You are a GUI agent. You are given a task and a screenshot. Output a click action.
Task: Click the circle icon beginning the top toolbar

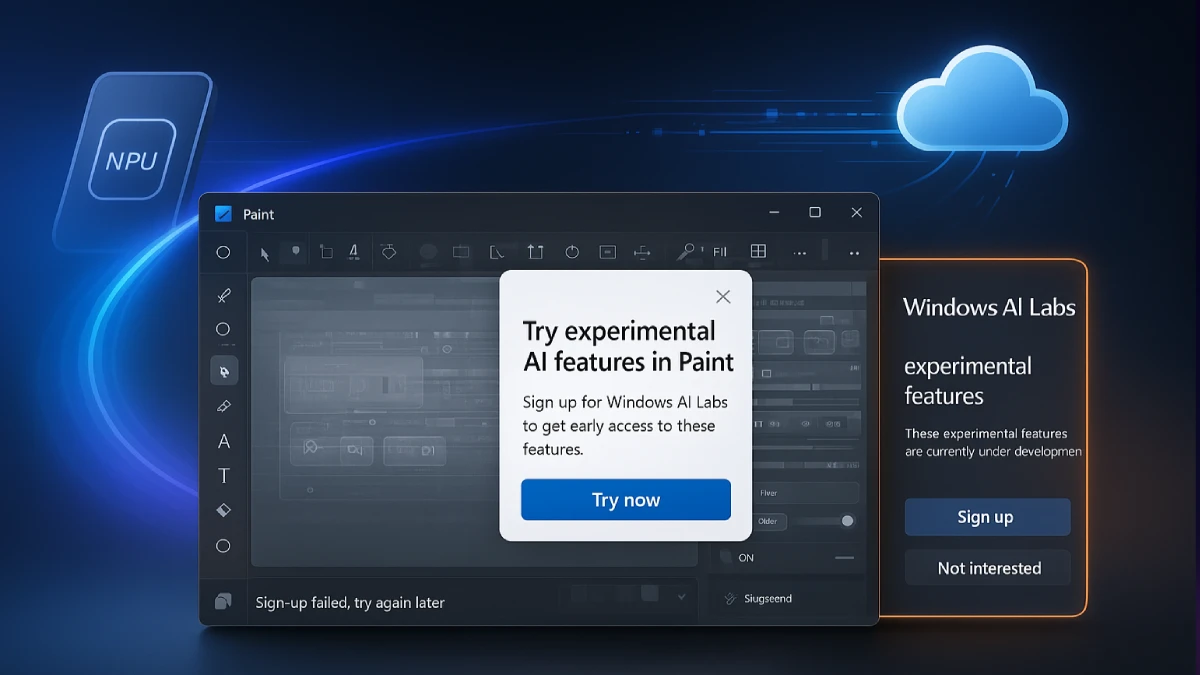click(x=223, y=253)
